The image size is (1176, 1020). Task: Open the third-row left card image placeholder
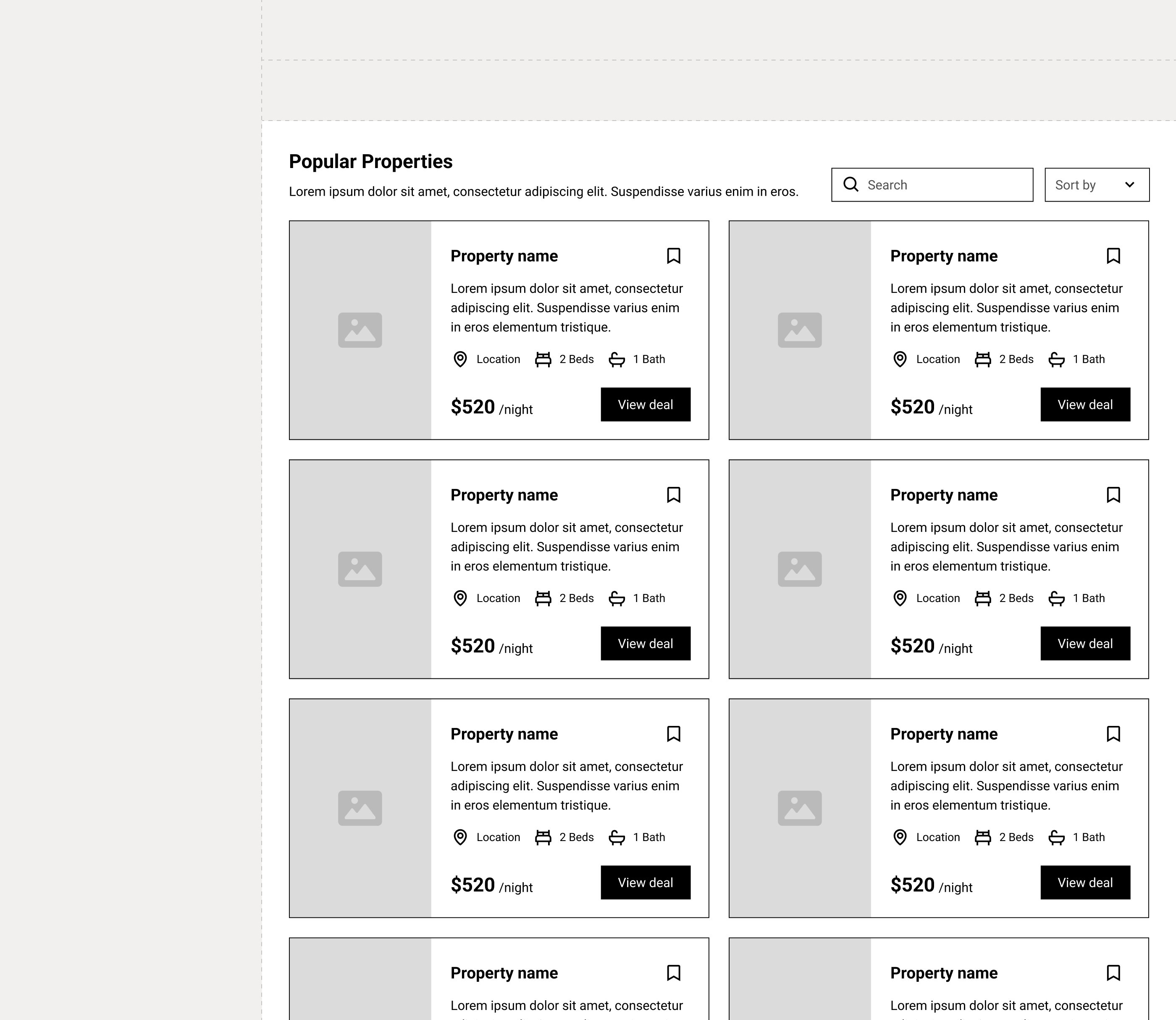(360, 808)
